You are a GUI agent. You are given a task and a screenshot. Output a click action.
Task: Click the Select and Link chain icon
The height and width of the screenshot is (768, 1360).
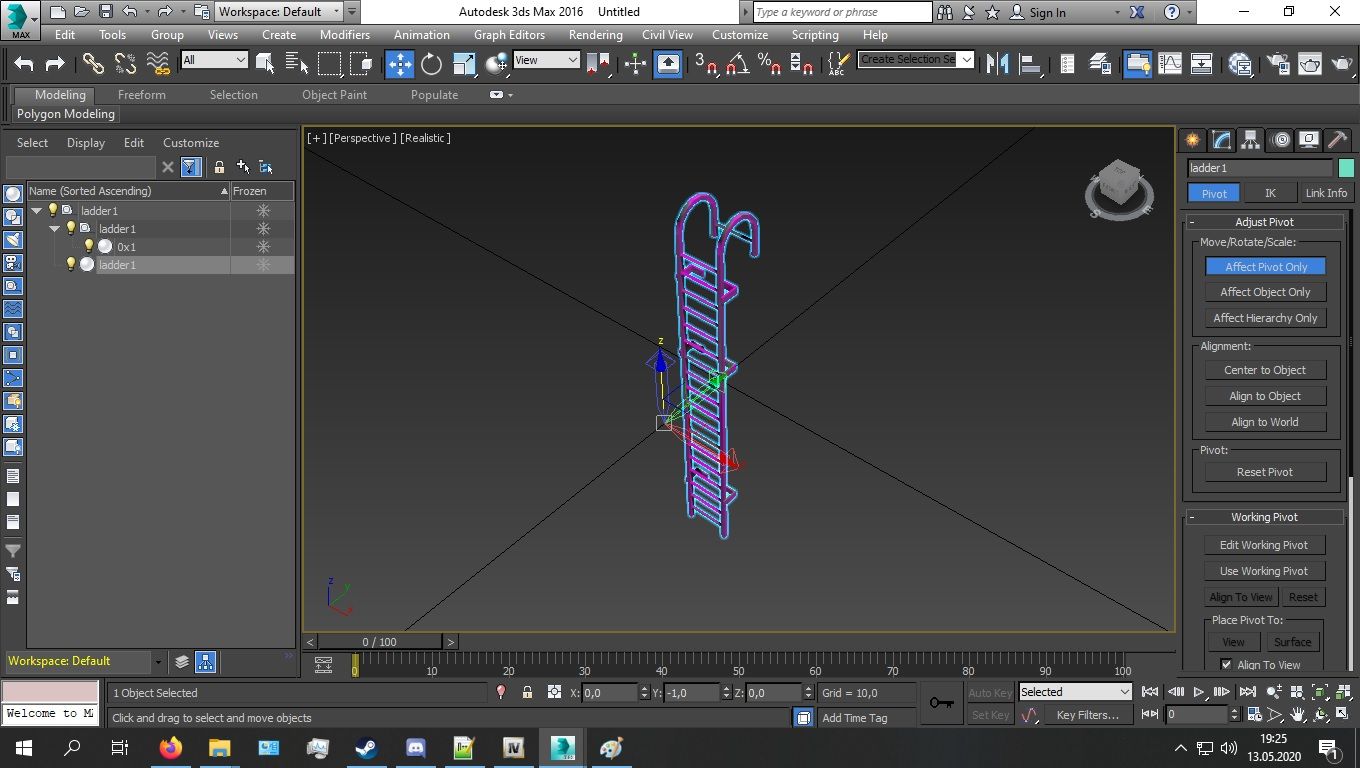click(93, 64)
